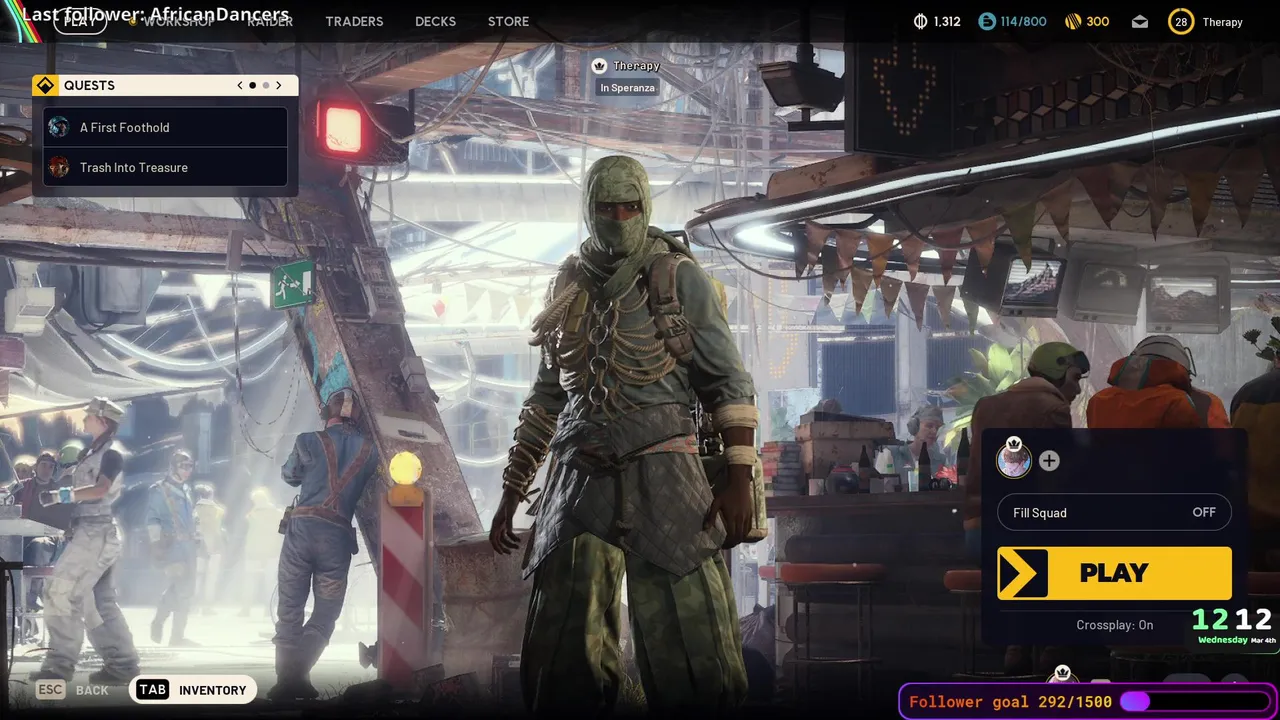Screen dimensions: 1280x720
Task: Go to previous quests page arrow
Action: pyautogui.click(x=240, y=85)
